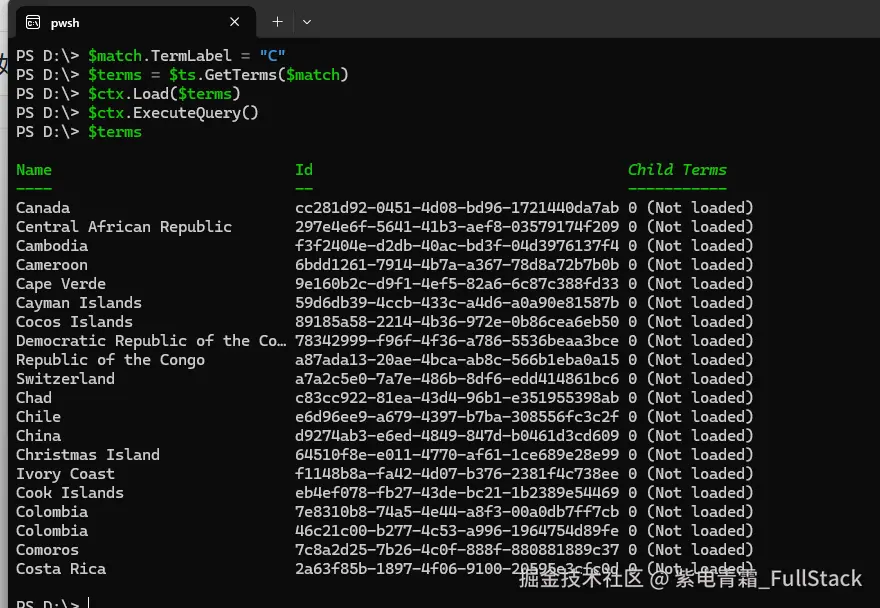This screenshot has width=880, height=608.
Task: Click the Ivory Coast term name
Action: click(x=65, y=474)
